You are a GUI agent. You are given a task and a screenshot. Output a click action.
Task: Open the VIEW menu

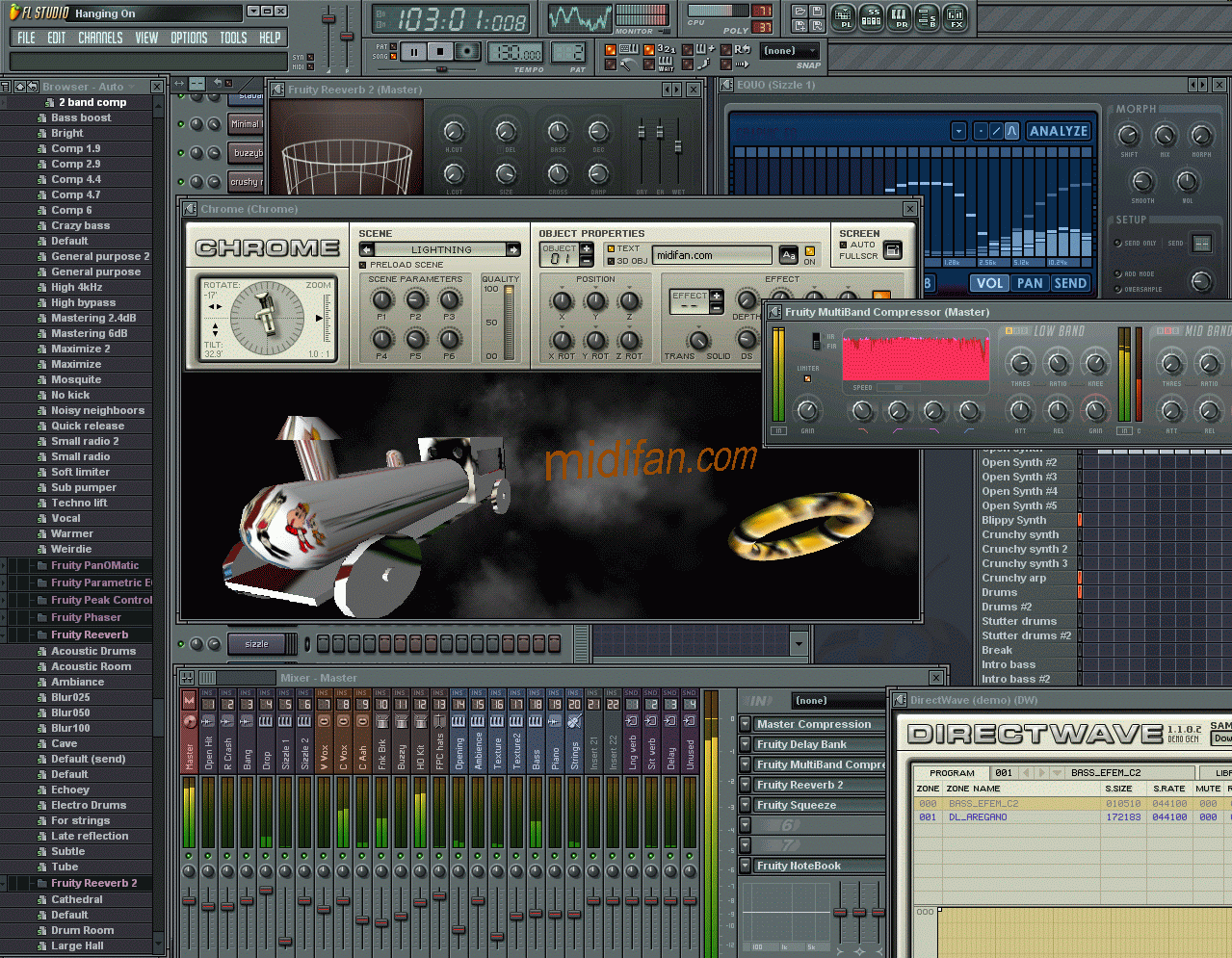click(x=146, y=39)
